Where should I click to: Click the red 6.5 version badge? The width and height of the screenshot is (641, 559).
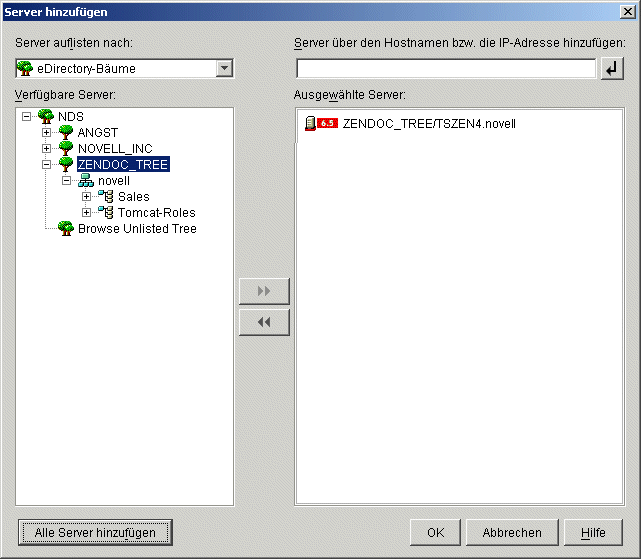tap(327, 123)
